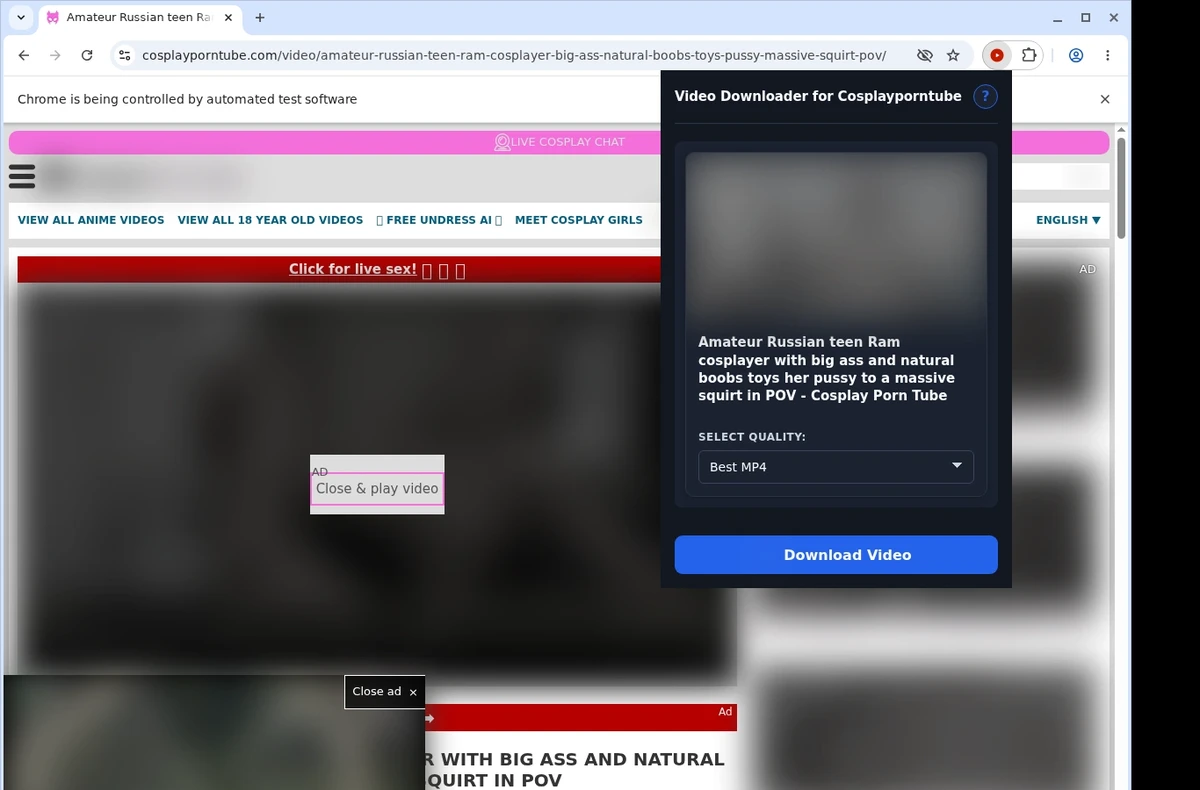Open the help question mark in downloader popup
This screenshot has width=1200, height=790.
(x=985, y=96)
